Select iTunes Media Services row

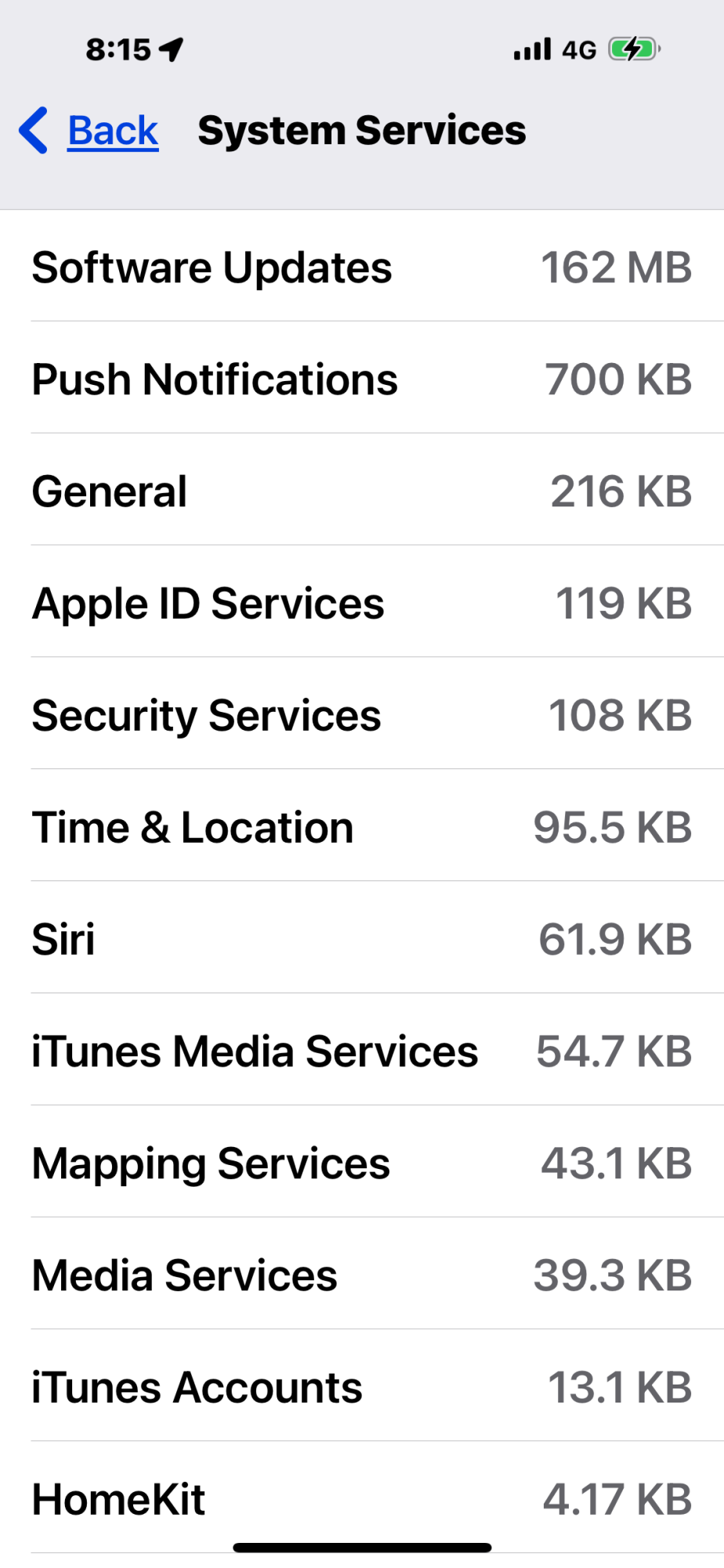point(362,1051)
